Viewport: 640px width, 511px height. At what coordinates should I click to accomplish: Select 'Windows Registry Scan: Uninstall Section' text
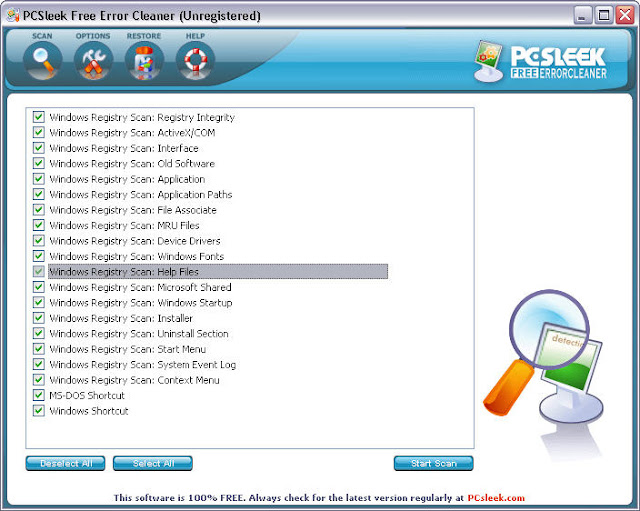139,334
